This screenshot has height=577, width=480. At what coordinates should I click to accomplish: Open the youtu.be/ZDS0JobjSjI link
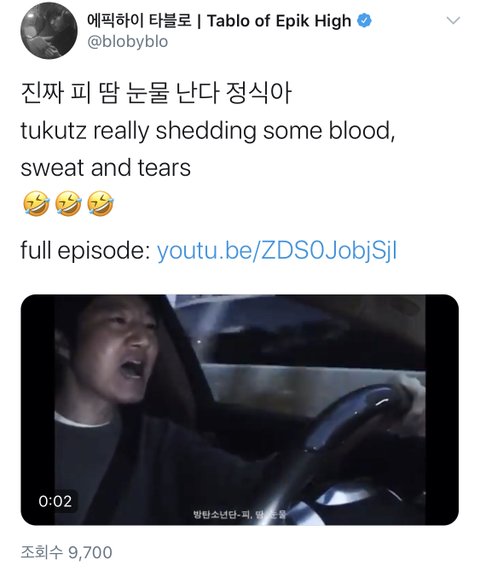coord(277,250)
